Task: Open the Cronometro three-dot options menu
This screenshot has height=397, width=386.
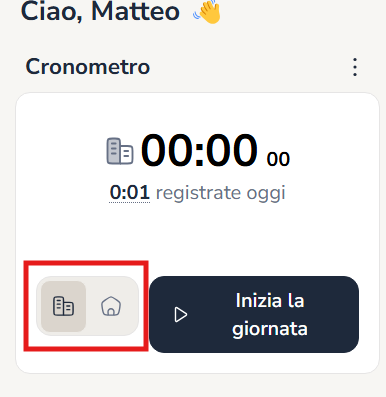Action: (x=355, y=67)
